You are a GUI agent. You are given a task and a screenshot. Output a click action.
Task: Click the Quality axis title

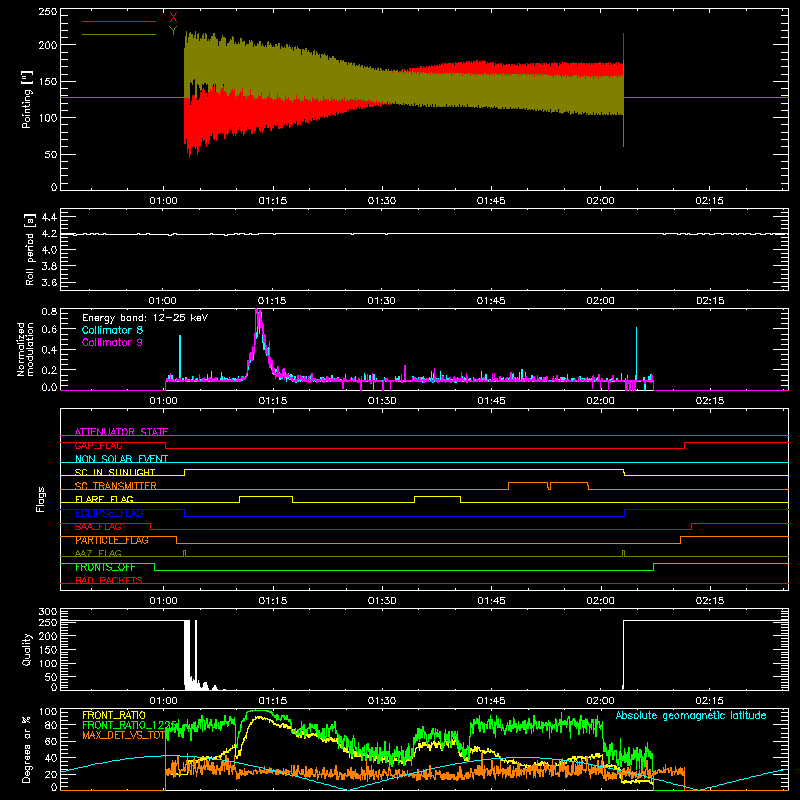click(27, 649)
